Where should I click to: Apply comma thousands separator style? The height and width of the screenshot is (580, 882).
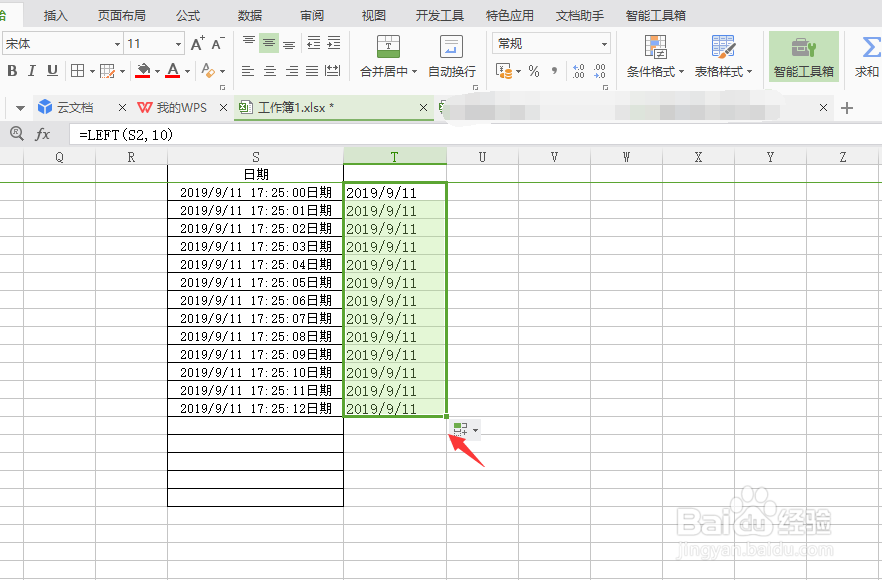(x=555, y=71)
